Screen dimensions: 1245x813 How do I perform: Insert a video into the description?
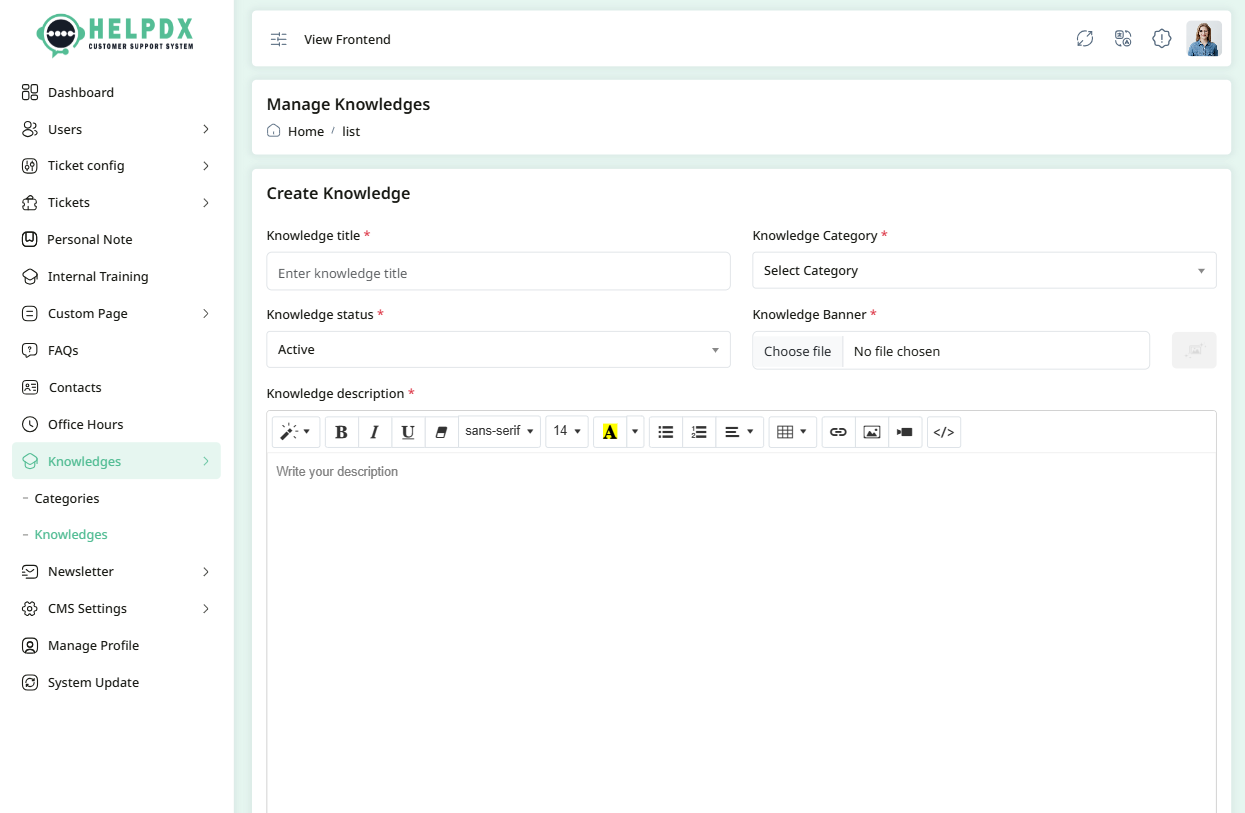click(905, 431)
